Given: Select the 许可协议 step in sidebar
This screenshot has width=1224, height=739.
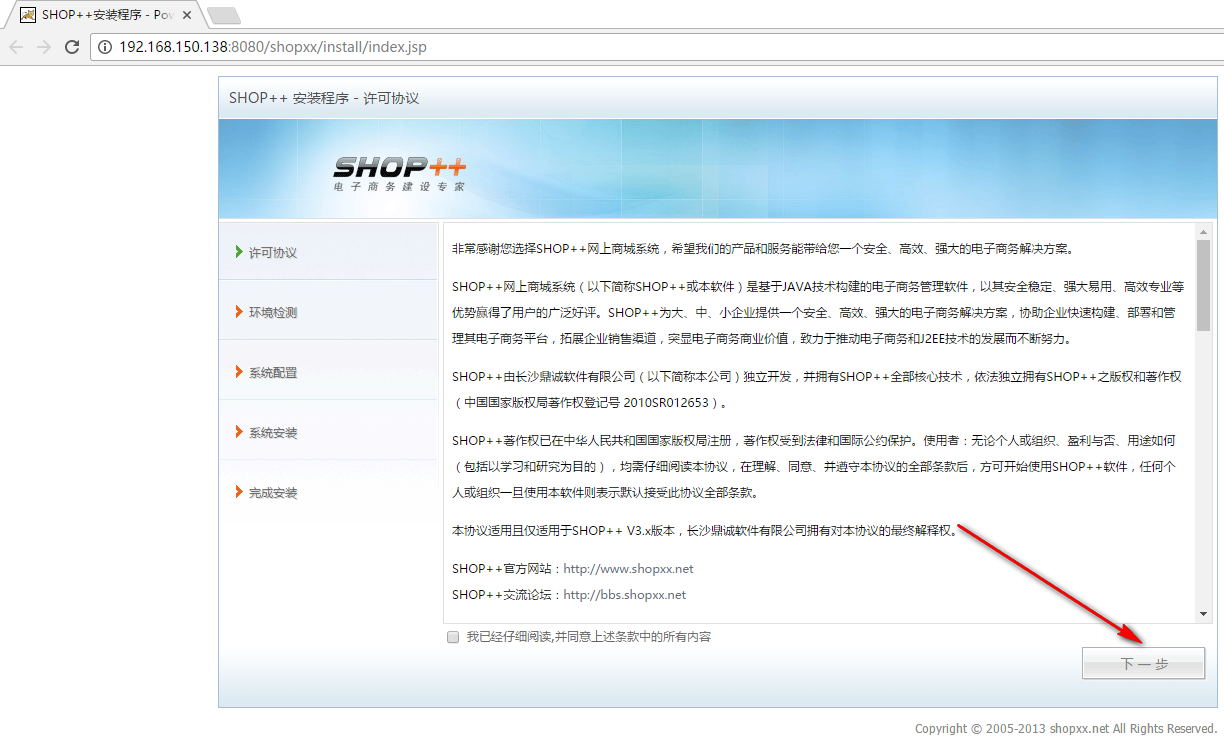Looking at the screenshot, I should pos(328,252).
